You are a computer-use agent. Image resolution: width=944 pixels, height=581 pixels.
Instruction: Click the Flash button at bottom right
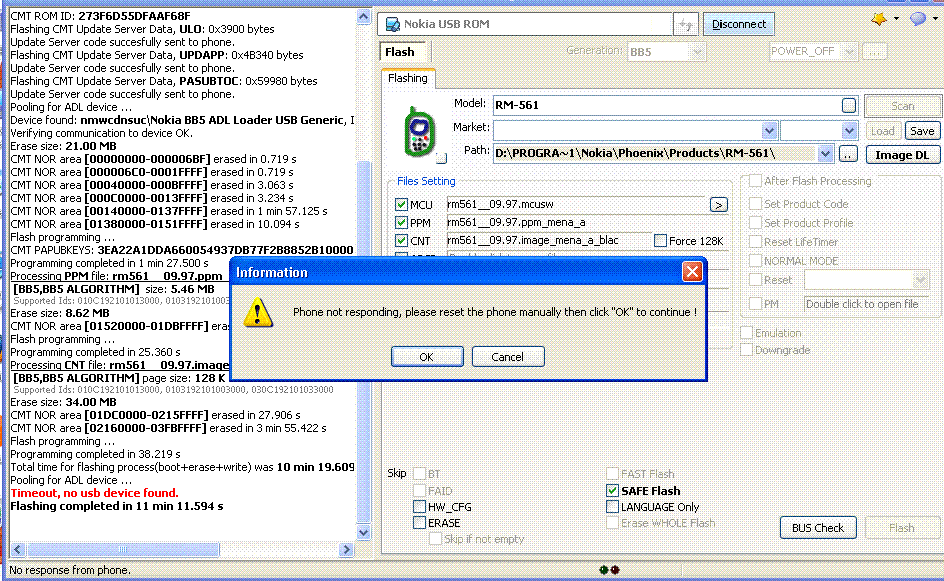click(902, 528)
